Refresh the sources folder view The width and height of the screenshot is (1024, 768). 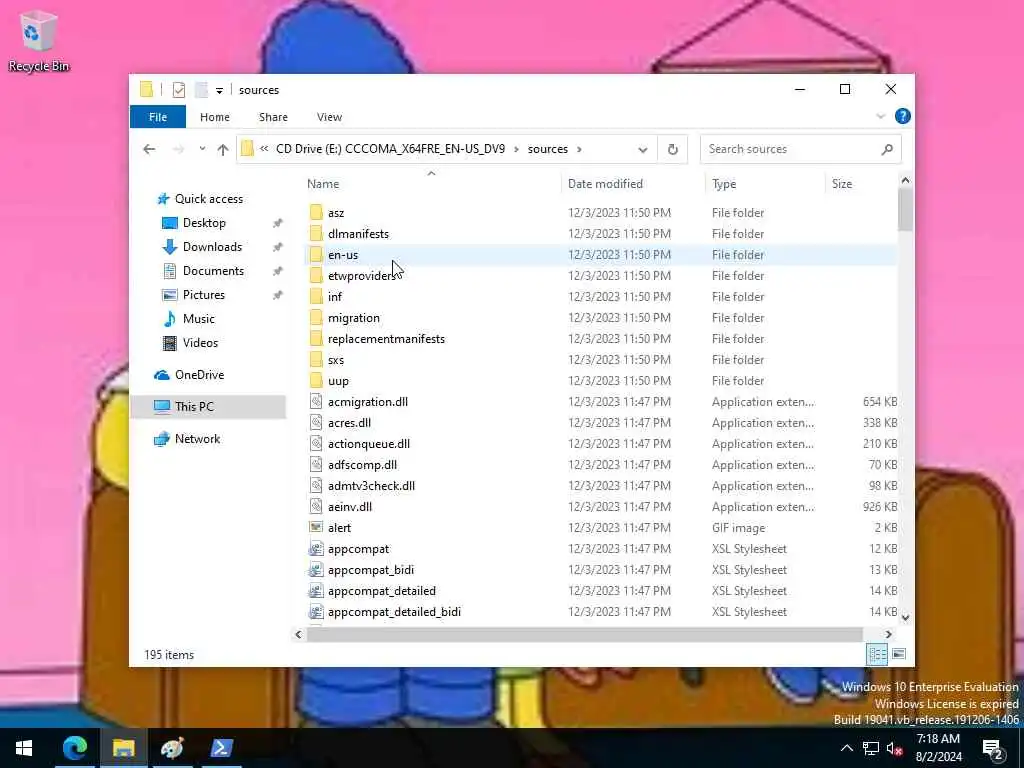(x=673, y=150)
